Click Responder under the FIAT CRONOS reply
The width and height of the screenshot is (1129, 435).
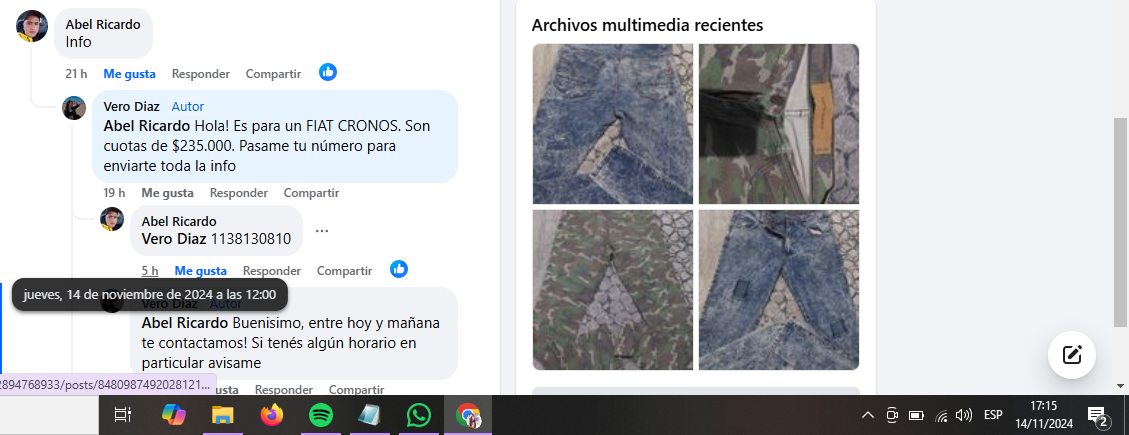[x=238, y=192]
